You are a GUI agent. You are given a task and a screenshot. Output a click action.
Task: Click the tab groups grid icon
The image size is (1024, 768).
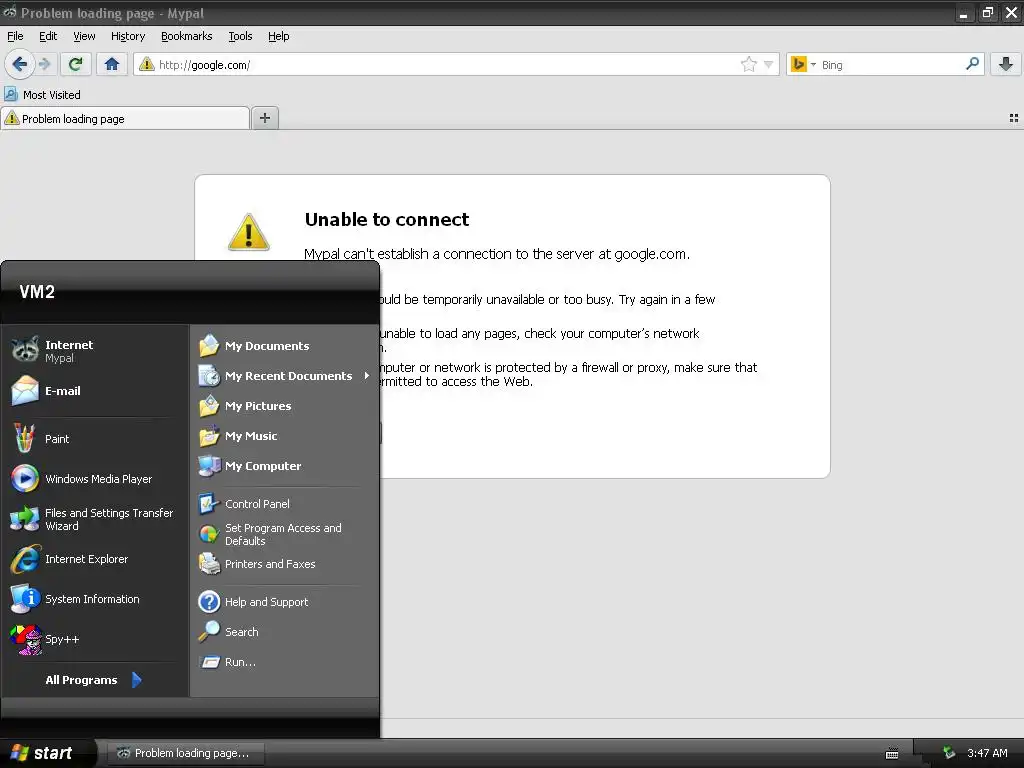coord(1014,118)
